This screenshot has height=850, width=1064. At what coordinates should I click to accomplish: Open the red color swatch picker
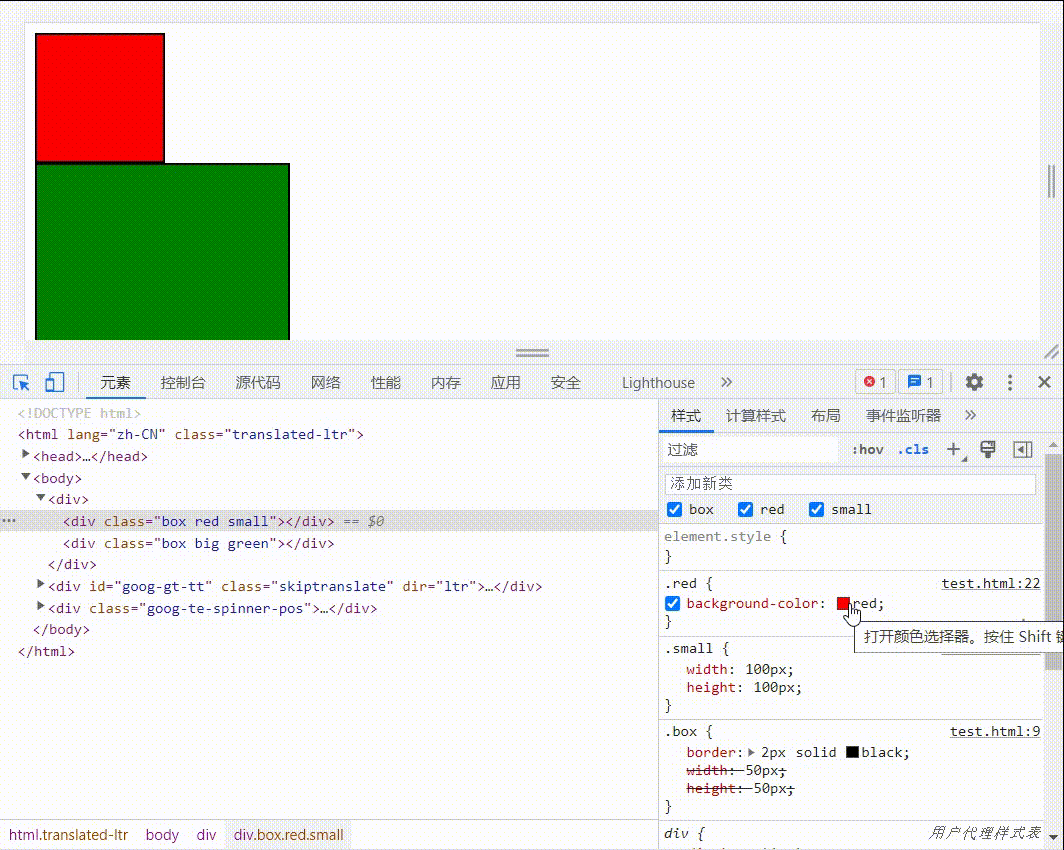pos(843,603)
